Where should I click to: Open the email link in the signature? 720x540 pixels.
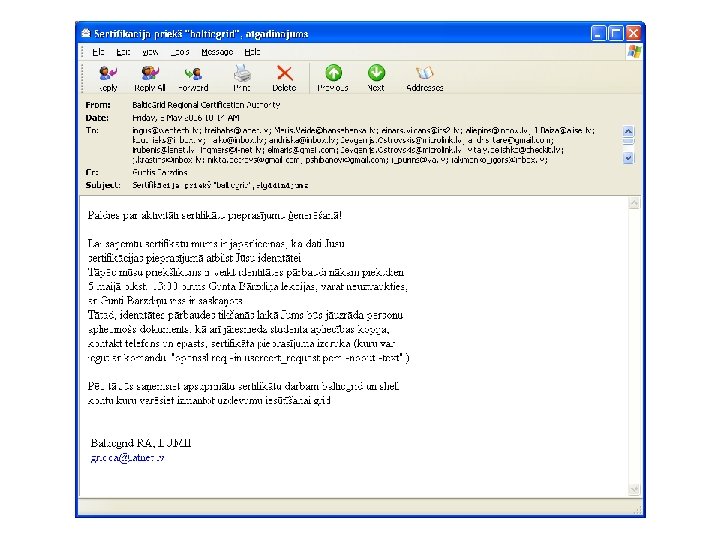click(127, 458)
